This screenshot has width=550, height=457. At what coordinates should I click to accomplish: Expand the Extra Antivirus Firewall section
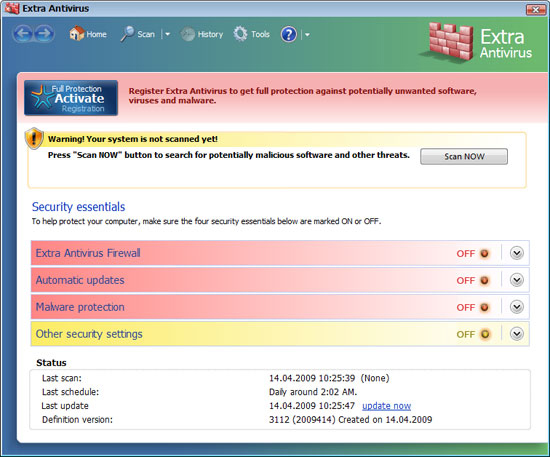517,253
